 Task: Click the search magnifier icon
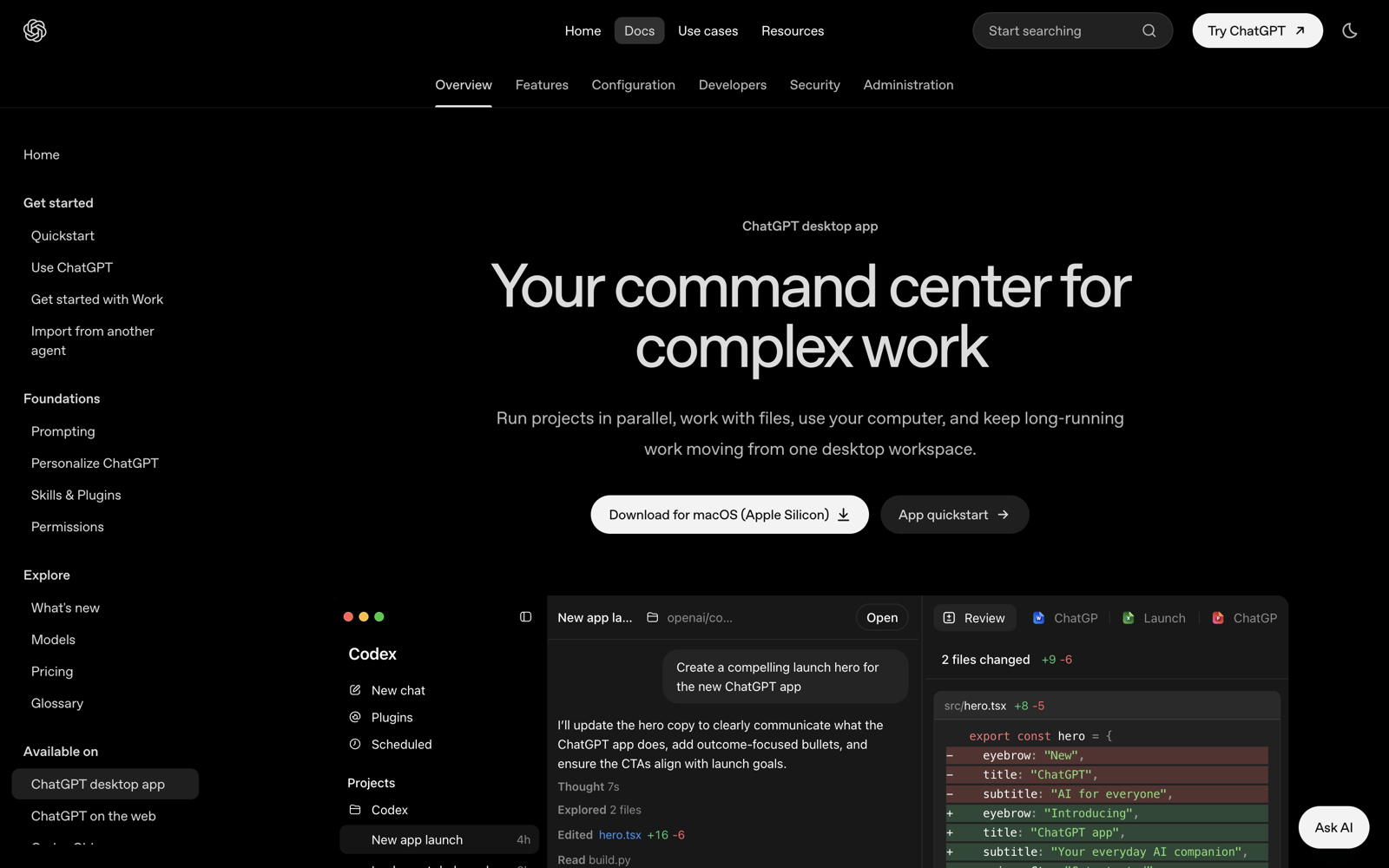point(1149,30)
